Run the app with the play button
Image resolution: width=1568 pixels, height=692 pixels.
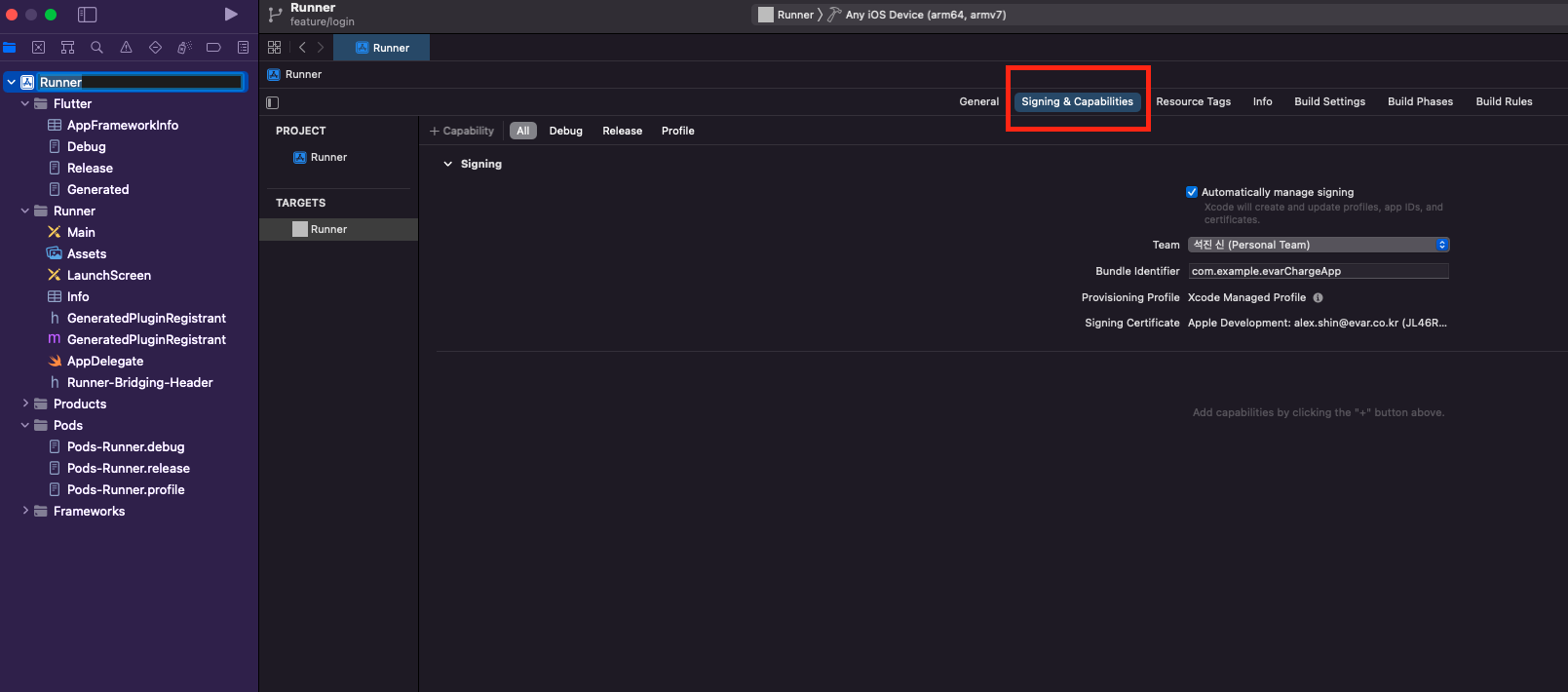pyautogui.click(x=231, y=15)
